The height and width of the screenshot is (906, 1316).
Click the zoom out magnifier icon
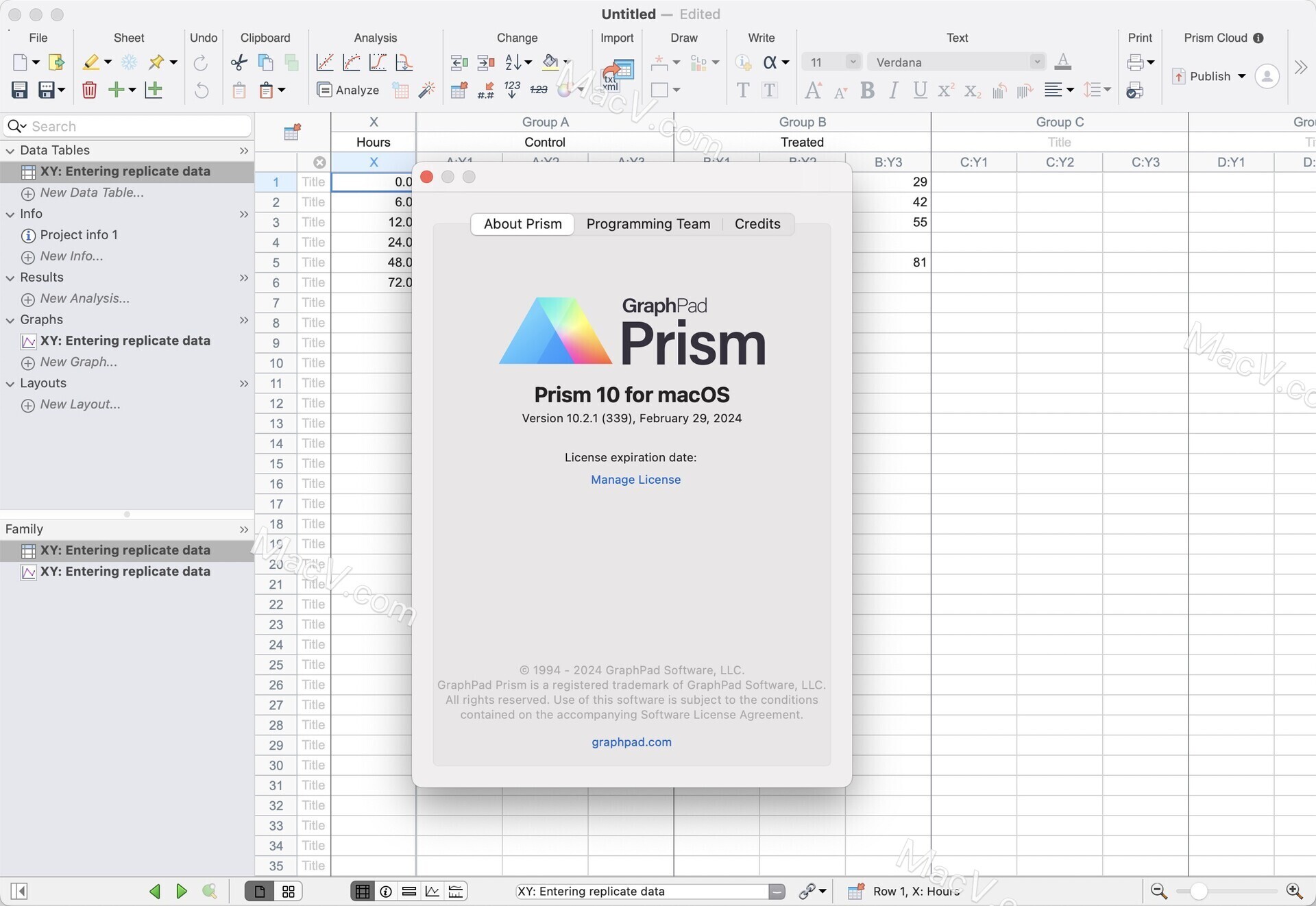[x=1159, y=891]
